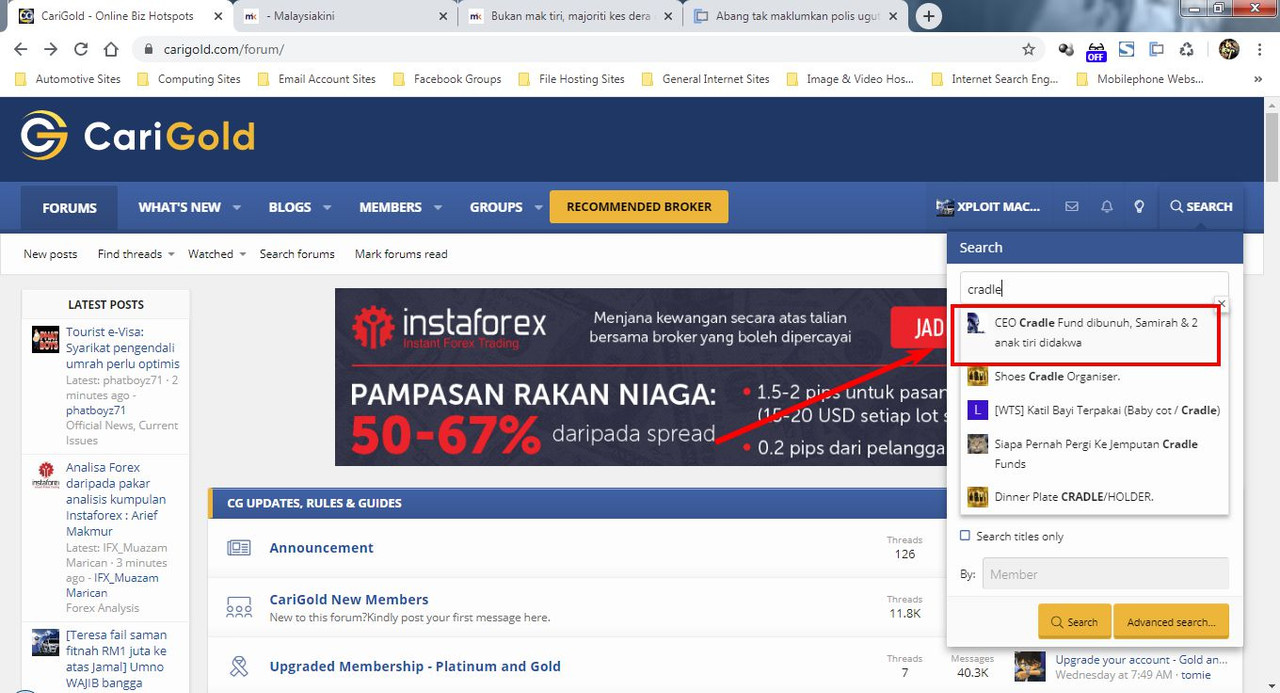Open the Chrome profile avatar
1280x693 pixels.
pyautogui.click(x=1229, y=49)
